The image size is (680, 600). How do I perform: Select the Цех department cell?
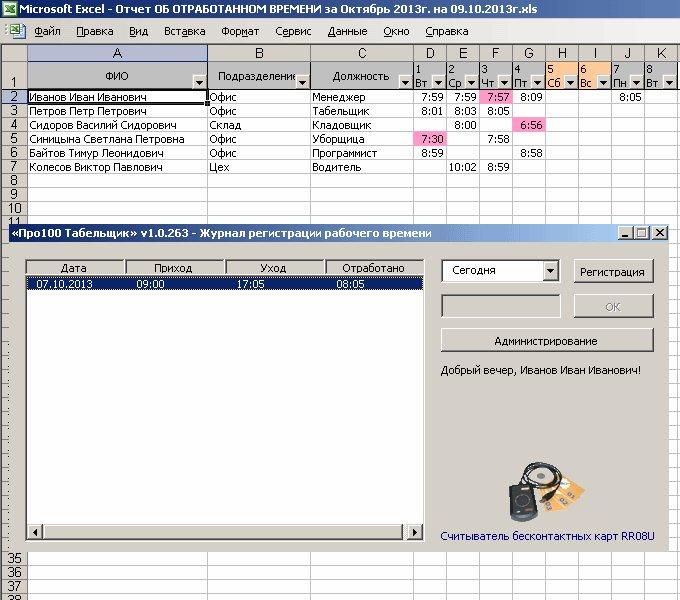(x=259, y=167)
